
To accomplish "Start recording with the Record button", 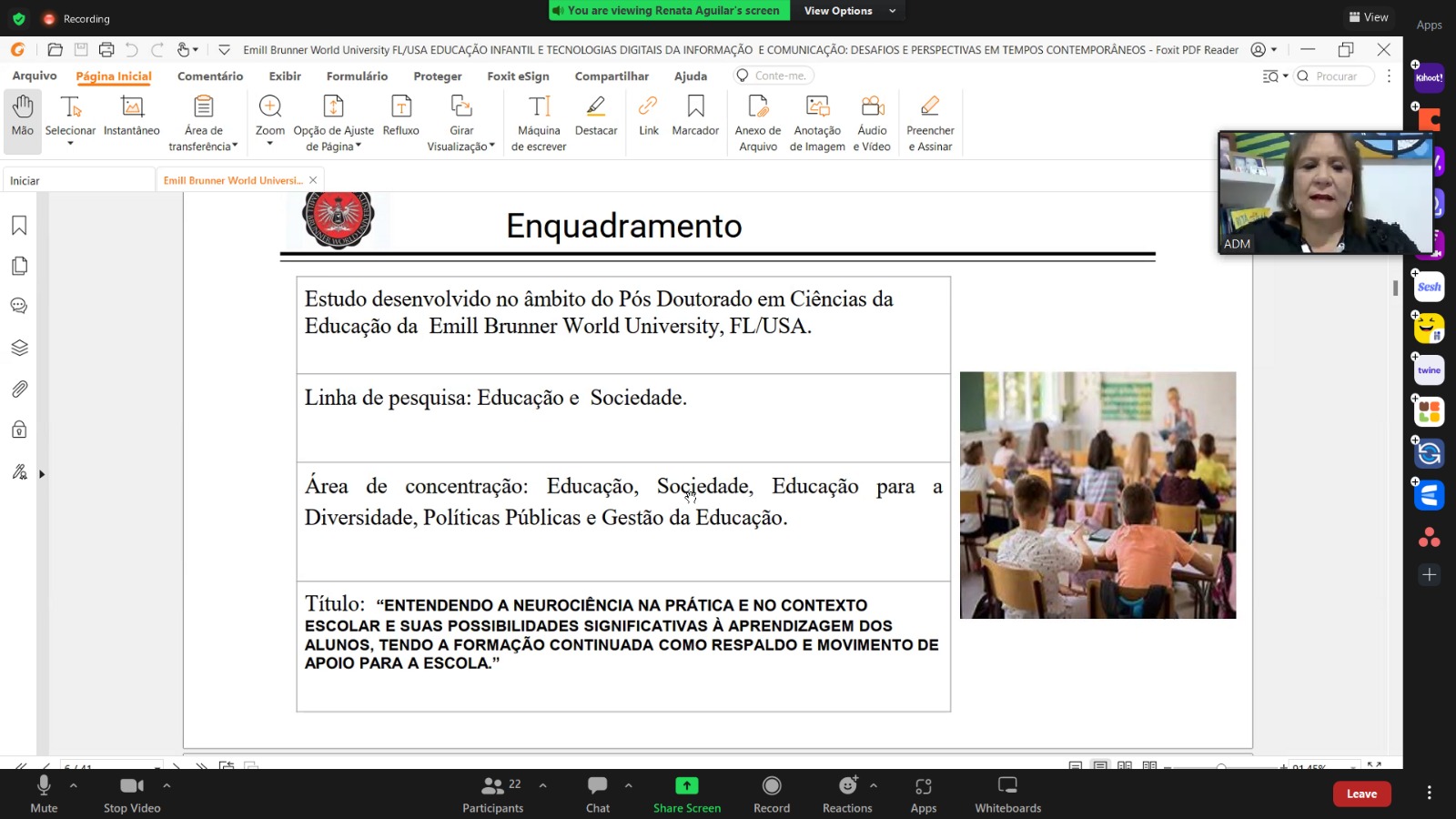I will (772, 794).
